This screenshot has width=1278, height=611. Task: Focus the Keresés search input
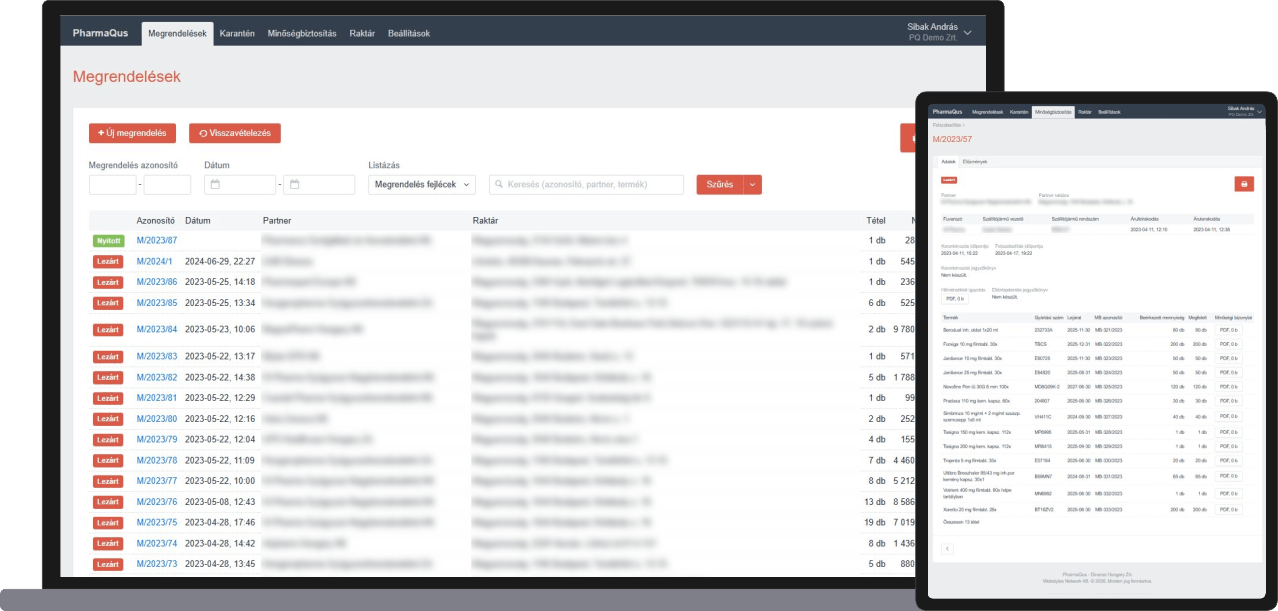pyautogui.click(x=586, y=185)
